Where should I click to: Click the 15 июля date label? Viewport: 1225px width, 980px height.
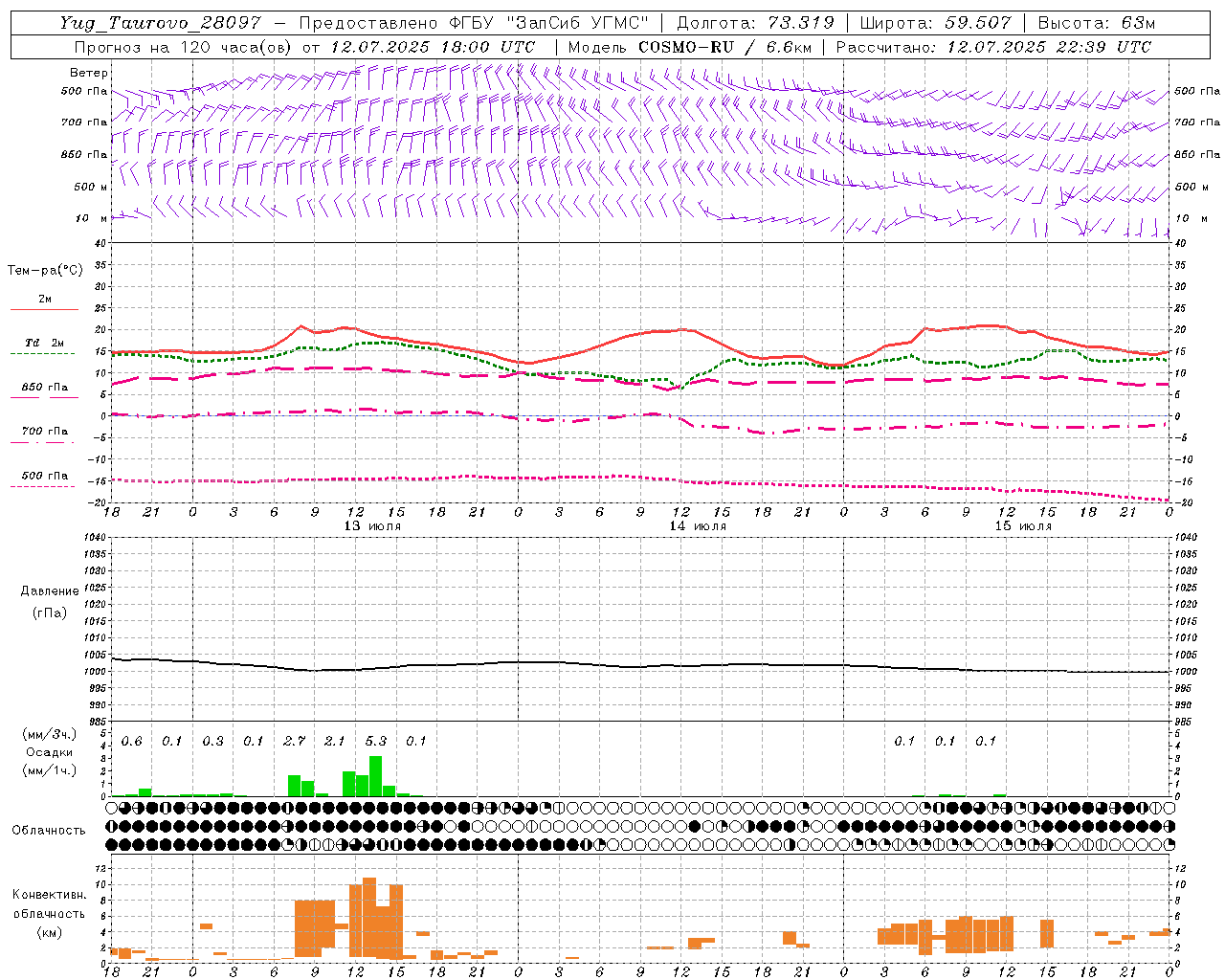1023,526
